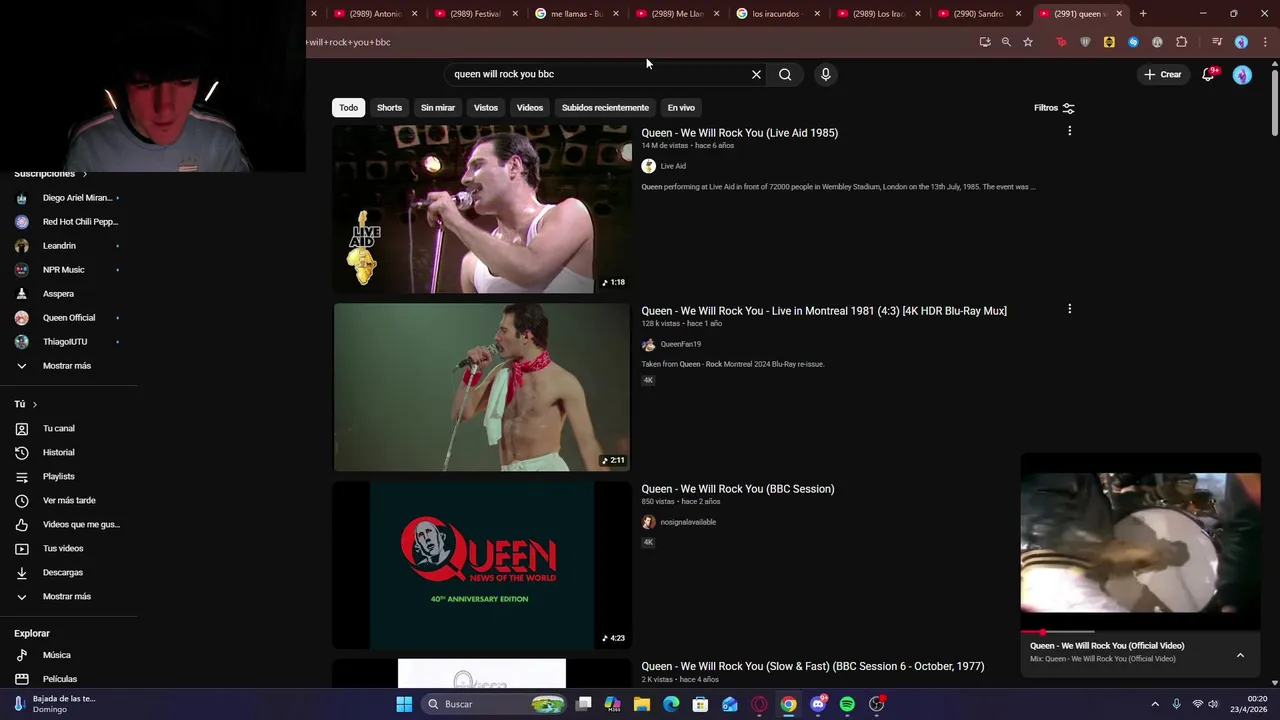Click the install app icon in address bar
The height and width of the screenshot is (720, 1280).
click(x=985, y=42)
